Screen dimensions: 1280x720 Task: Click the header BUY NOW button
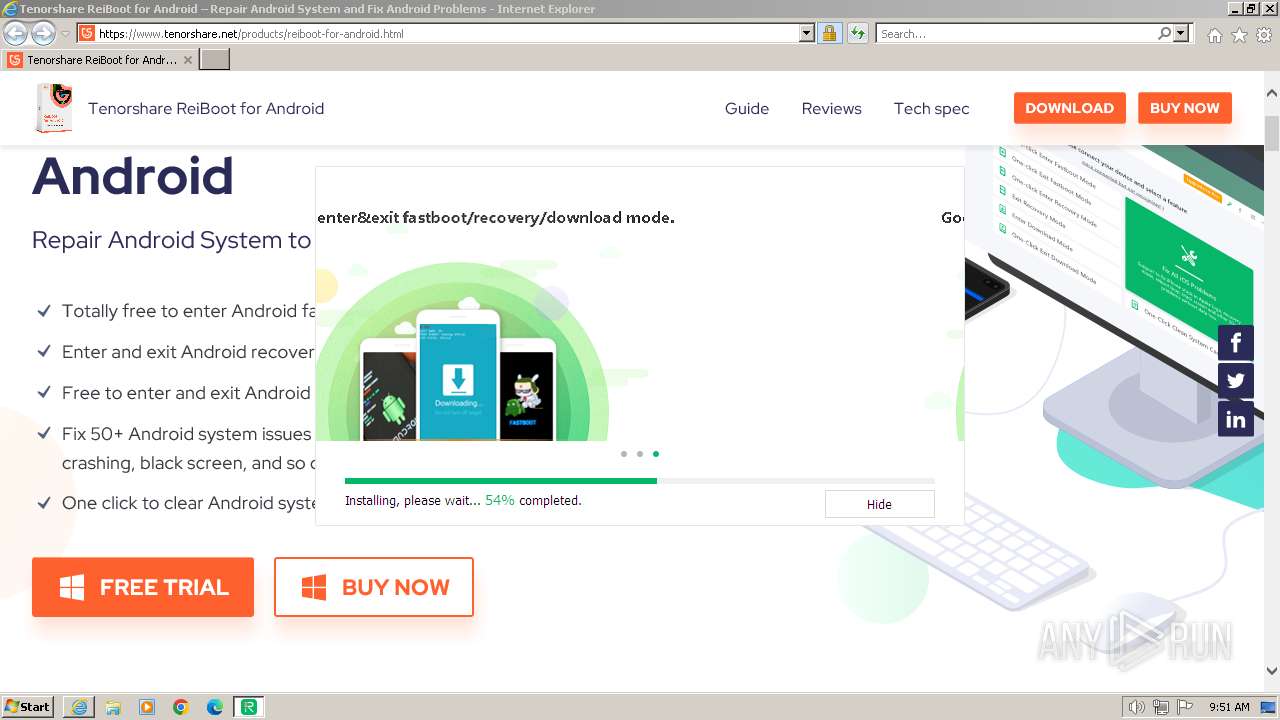coord(1184,108)
